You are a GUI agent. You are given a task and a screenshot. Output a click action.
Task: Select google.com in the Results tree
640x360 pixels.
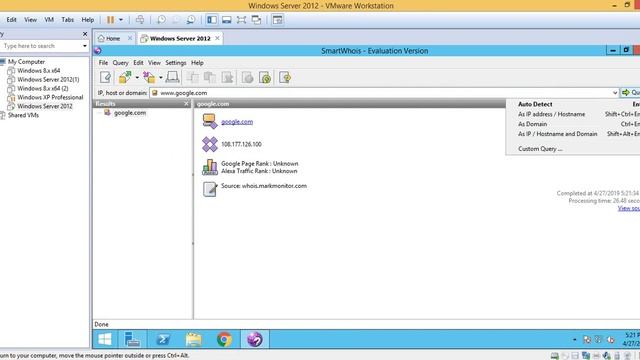click(x=129, y=113)
